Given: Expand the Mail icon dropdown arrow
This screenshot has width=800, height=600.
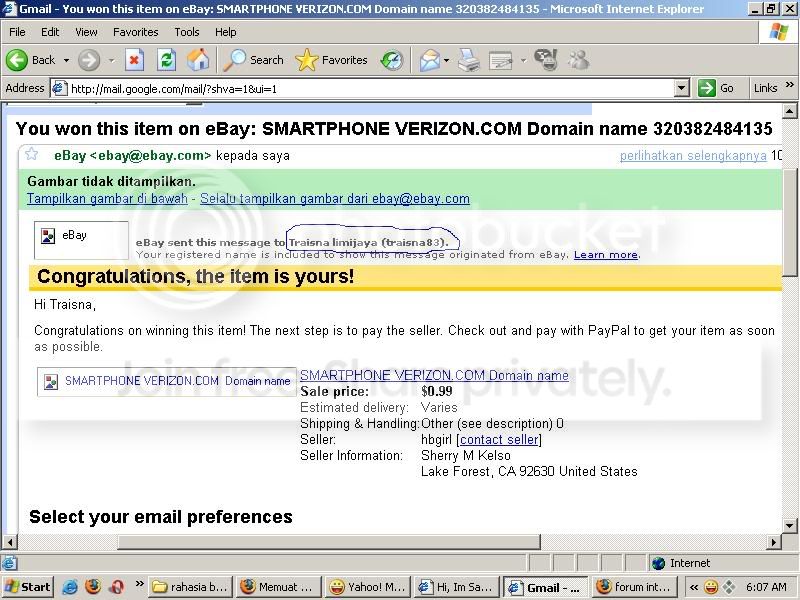Looking at the screenshot, I should coord(446,60).
